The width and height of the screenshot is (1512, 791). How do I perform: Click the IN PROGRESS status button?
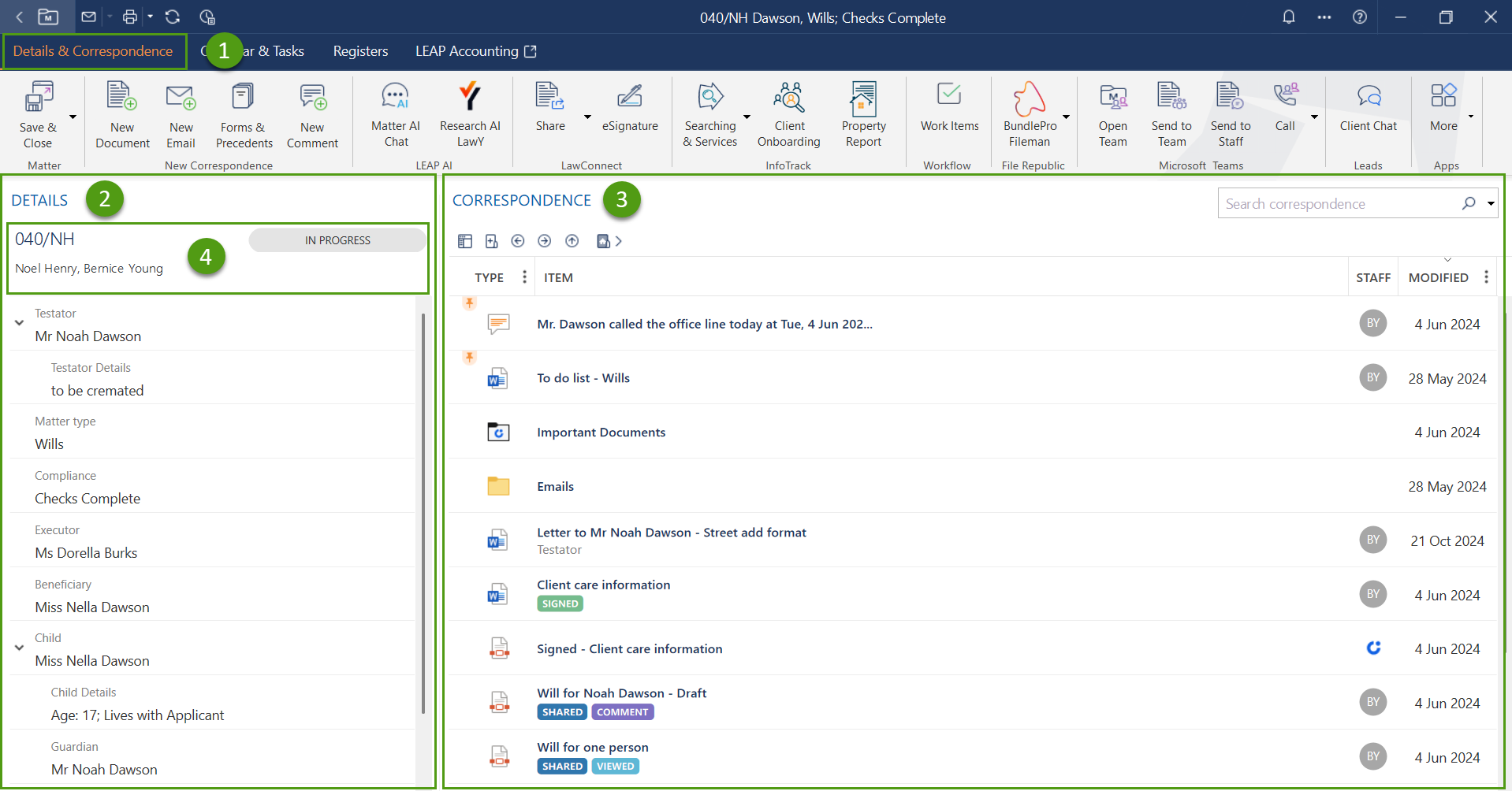(337, 240)
